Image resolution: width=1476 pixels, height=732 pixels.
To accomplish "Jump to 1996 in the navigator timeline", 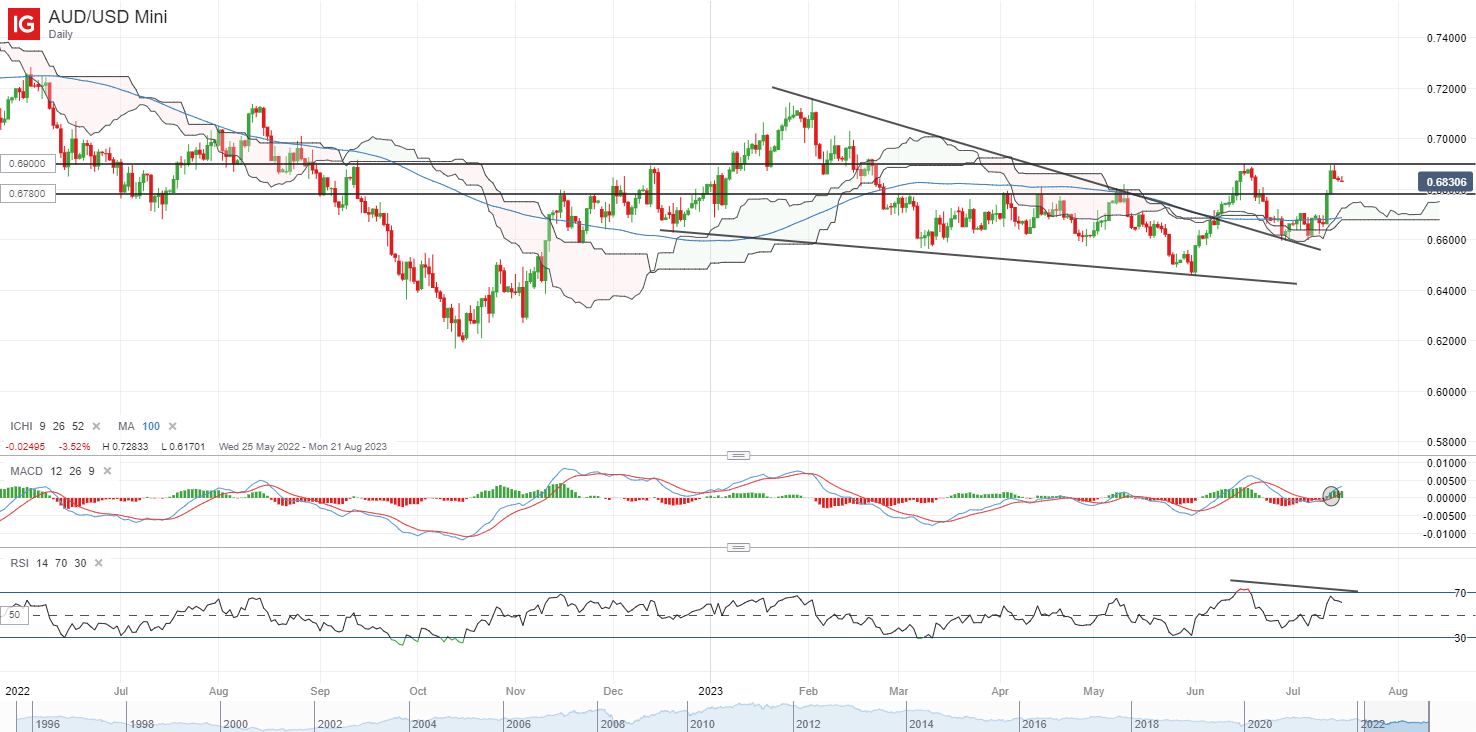I will tap(46, 722).
